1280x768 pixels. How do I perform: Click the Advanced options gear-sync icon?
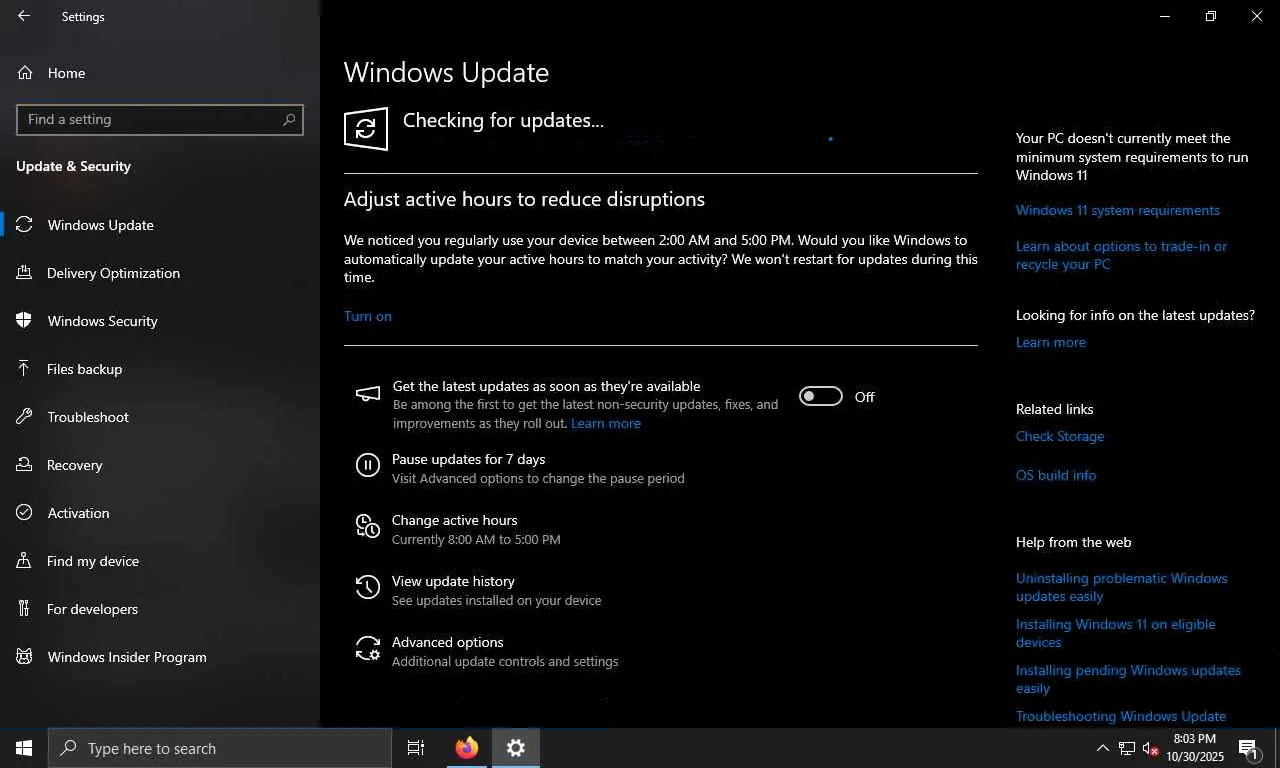pyautogui.click(x=368, y=648)
